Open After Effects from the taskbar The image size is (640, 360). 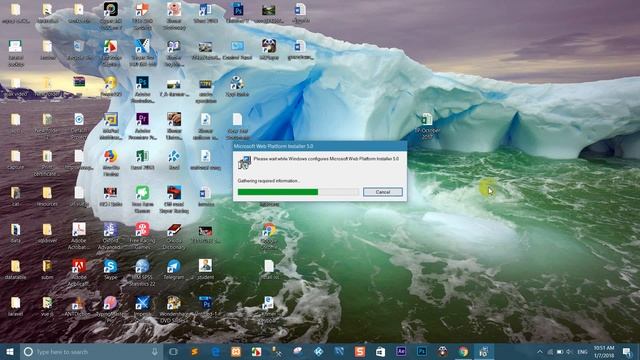click(401, 351)
